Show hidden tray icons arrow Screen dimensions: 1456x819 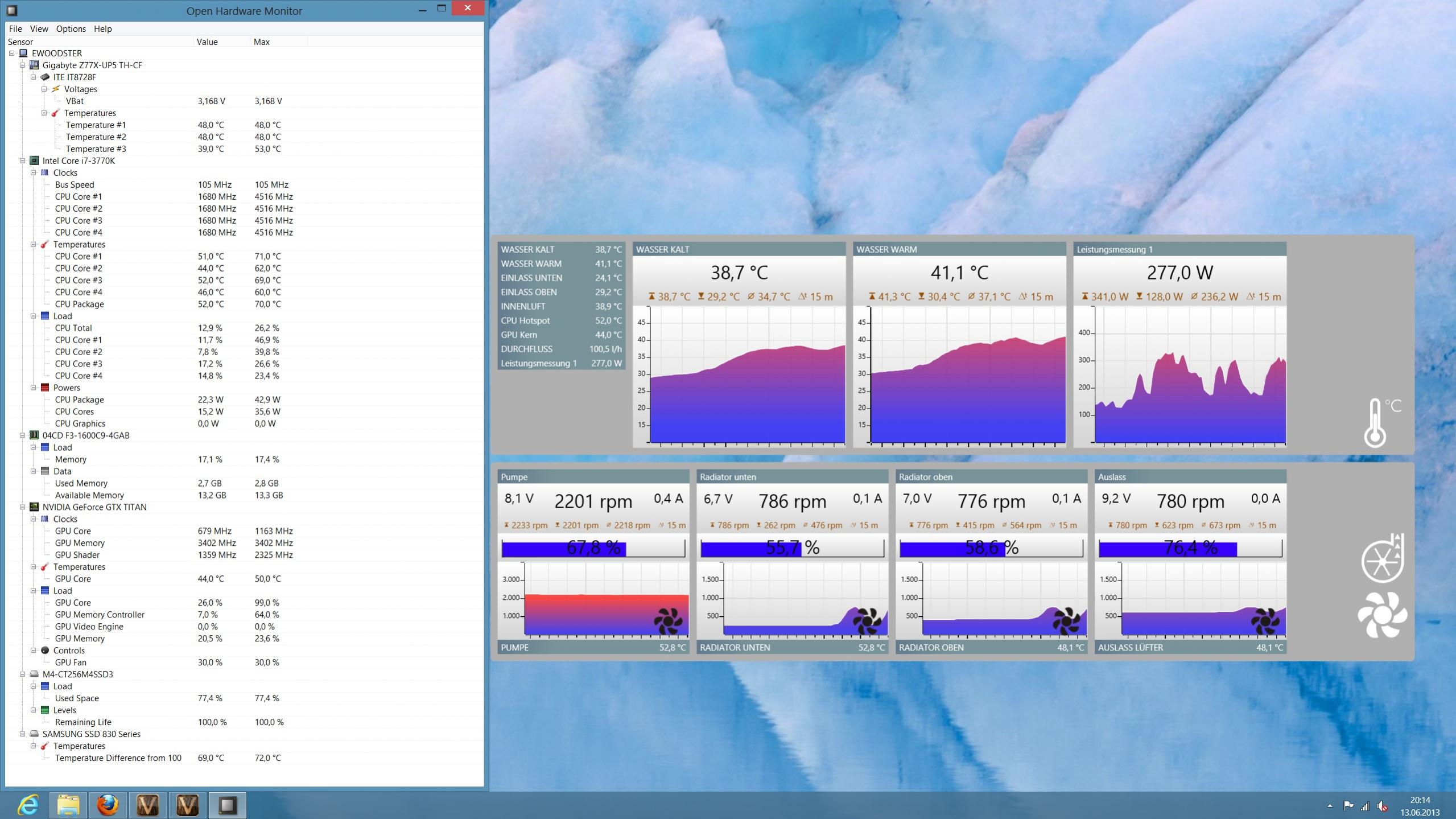click(1330, 806)
